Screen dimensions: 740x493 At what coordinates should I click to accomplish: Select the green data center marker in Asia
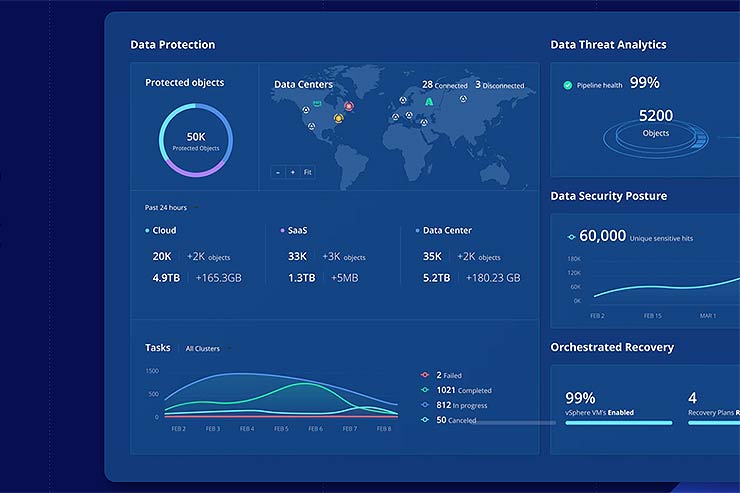(429, 102)
